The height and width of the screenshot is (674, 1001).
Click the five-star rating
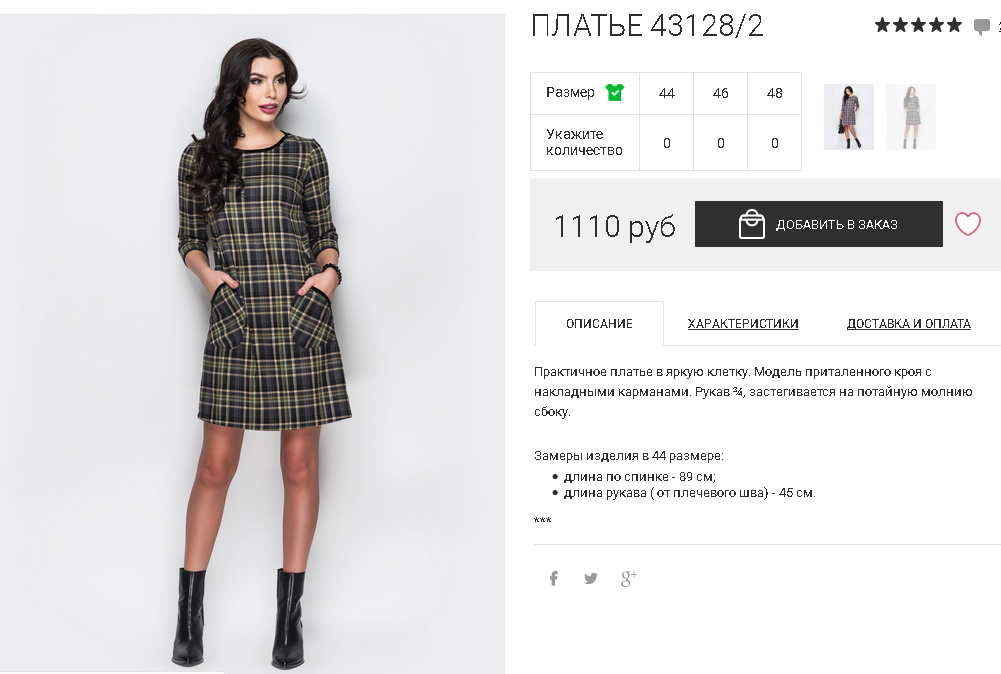pos(918,26)
